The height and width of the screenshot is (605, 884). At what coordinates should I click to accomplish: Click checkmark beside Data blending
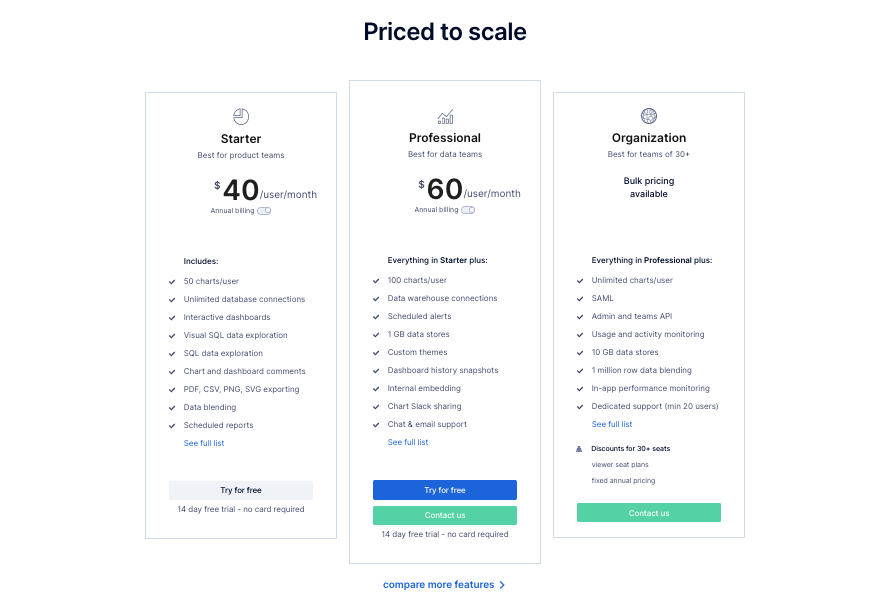click(172, 408)
